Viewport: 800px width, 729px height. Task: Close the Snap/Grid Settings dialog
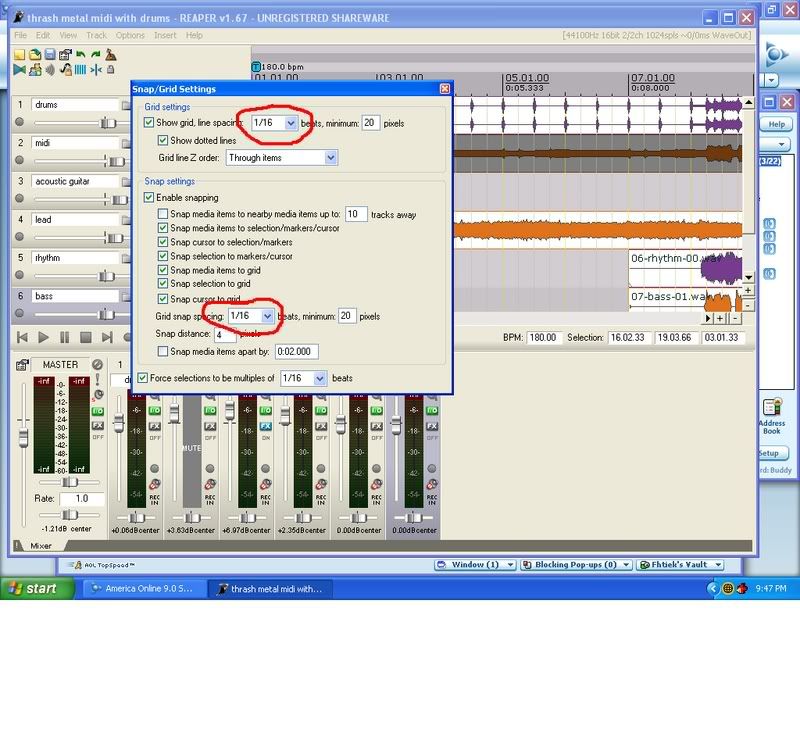pos(444,89)
